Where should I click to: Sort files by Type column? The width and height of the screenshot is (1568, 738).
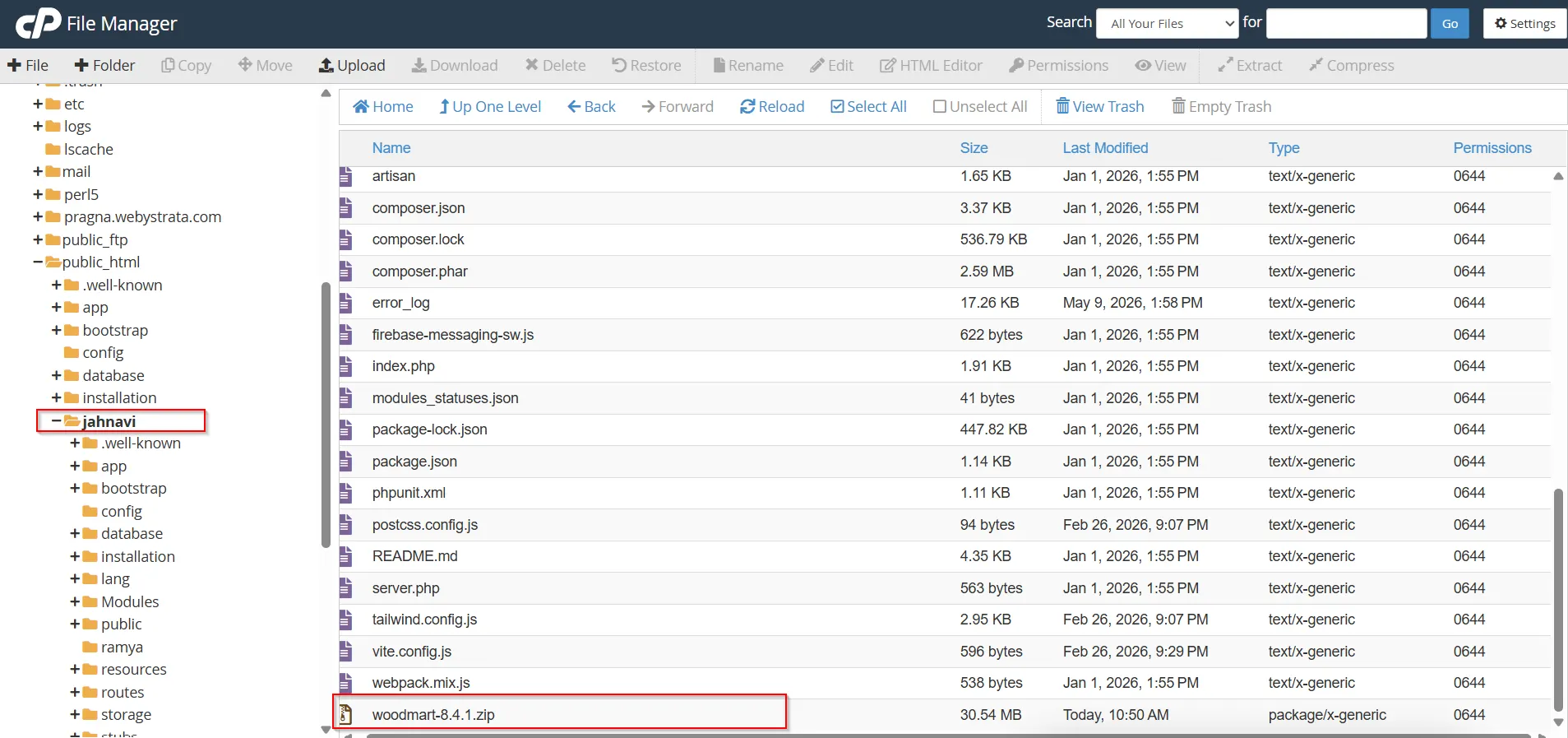(x=1284, y=148)
